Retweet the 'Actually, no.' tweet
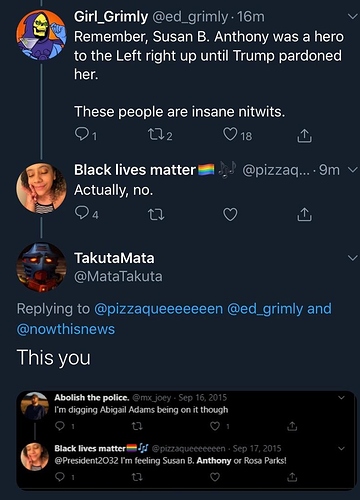 tap(156, 215)
